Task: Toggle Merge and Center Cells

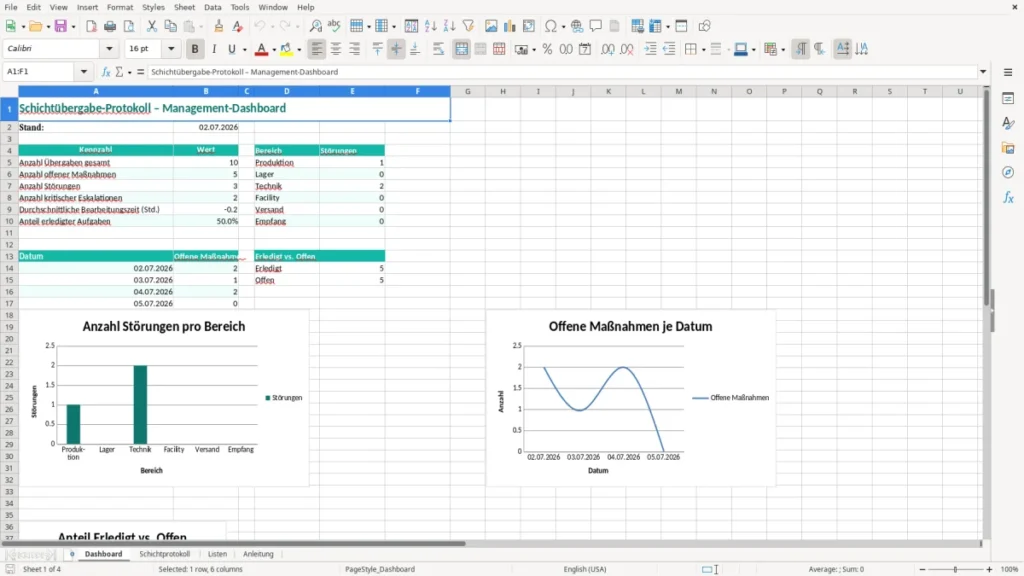Action: 461,49
